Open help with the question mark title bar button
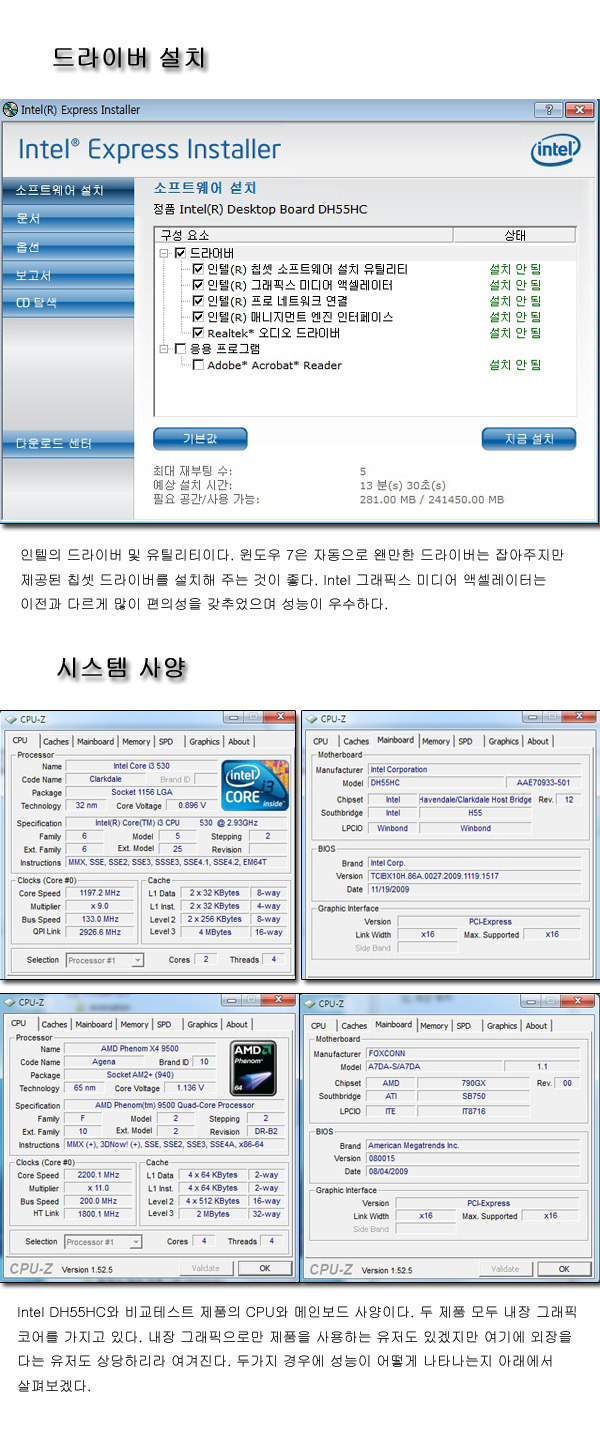This screenshot has height=1450, width=600. [x=548, y=109]
